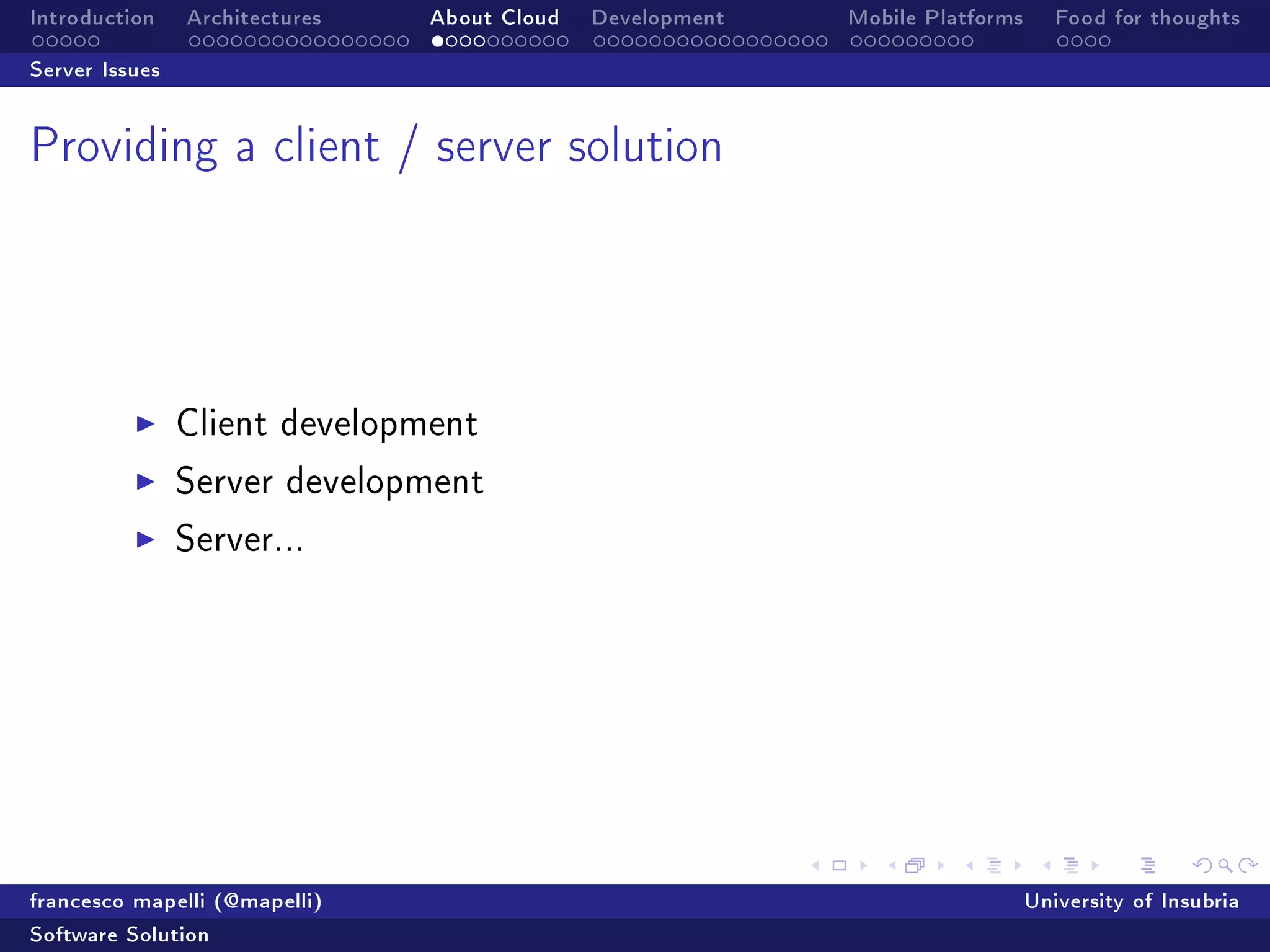Screen dimensions: 1270x952
Task: Select the About Cloud section header
Action: (494, 17)
